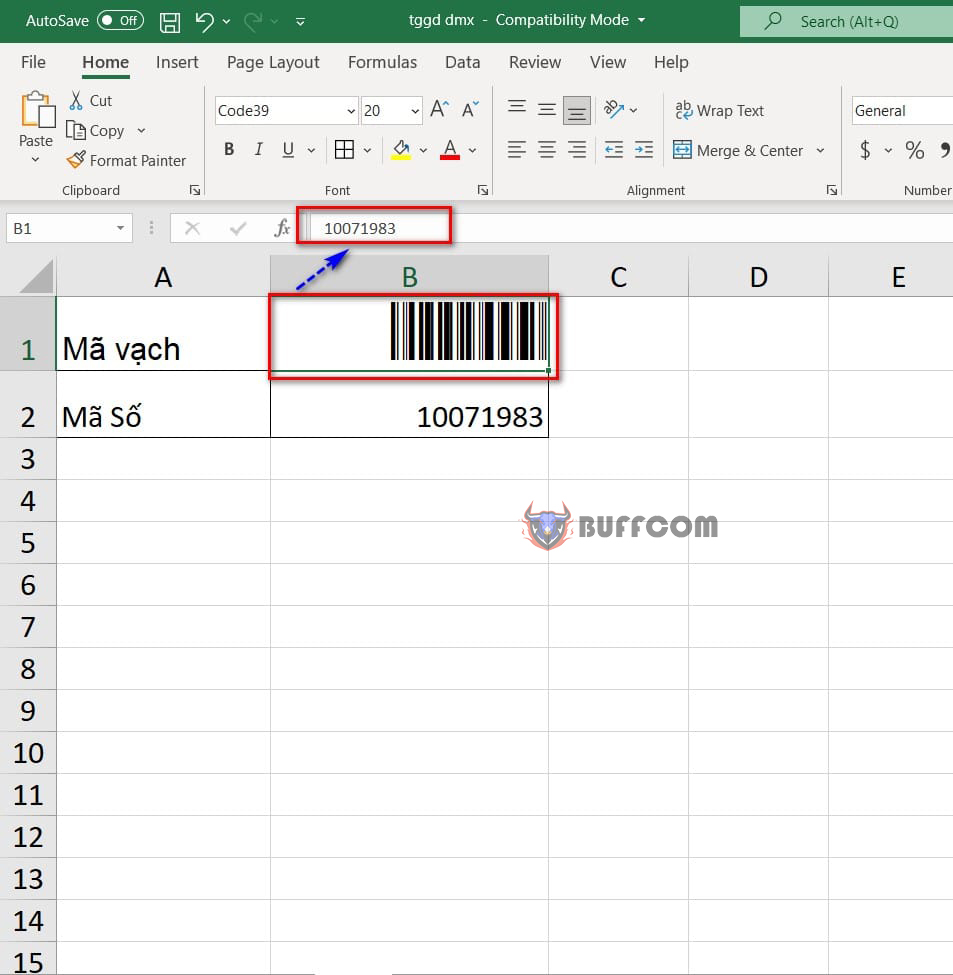The image size is (953, 975).
Task: Select row 5 header
Action: (28, 543)
